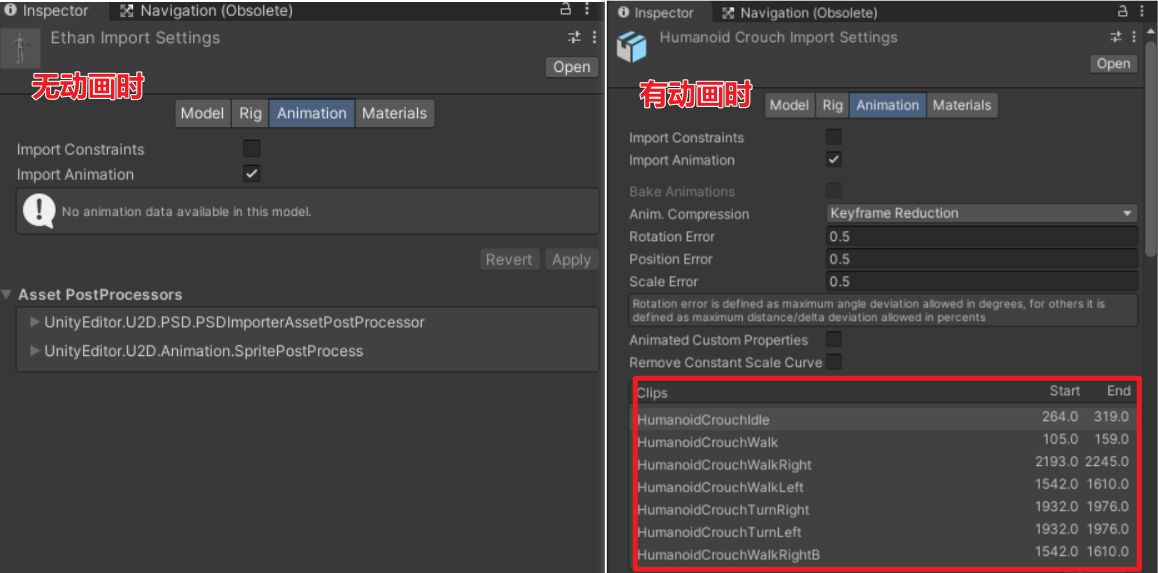Screen dimensions: 1158x573
Task: Click Open button for Humanoid Crouch
Action: [x=1113, y=64]
